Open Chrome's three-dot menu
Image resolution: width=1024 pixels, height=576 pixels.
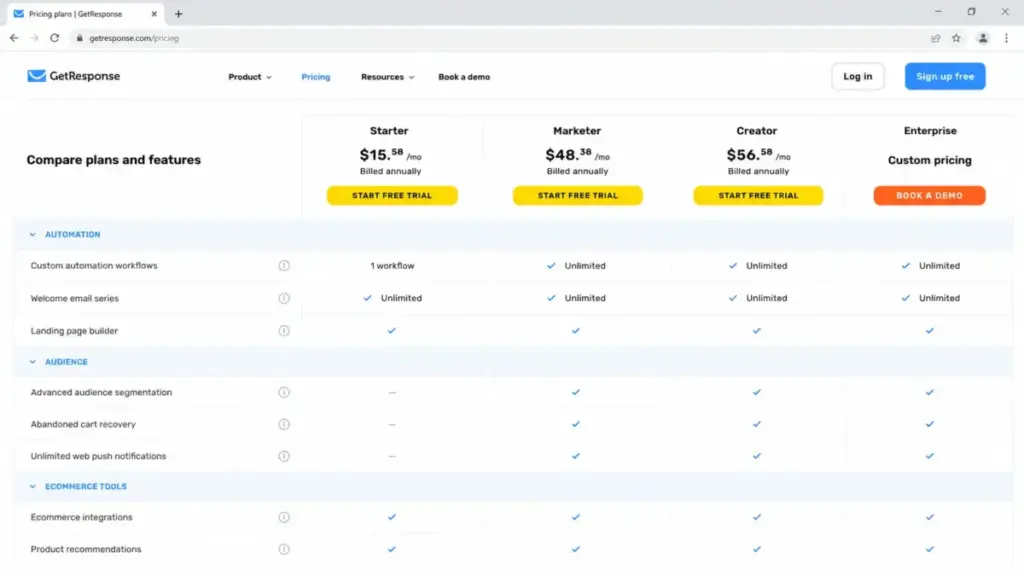(1006, 38)
